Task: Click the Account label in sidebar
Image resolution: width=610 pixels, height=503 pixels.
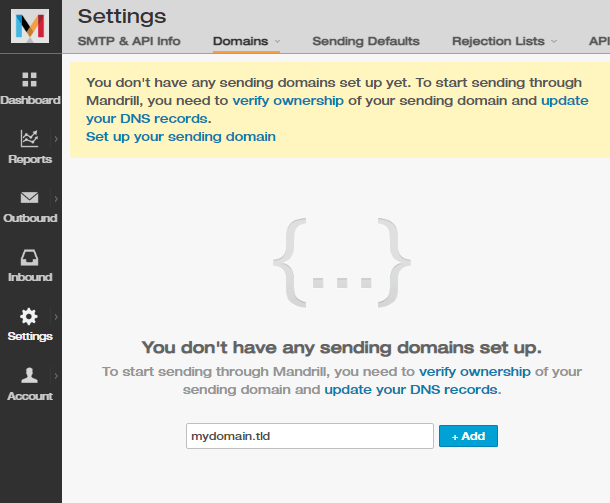Action: [30, 396]
